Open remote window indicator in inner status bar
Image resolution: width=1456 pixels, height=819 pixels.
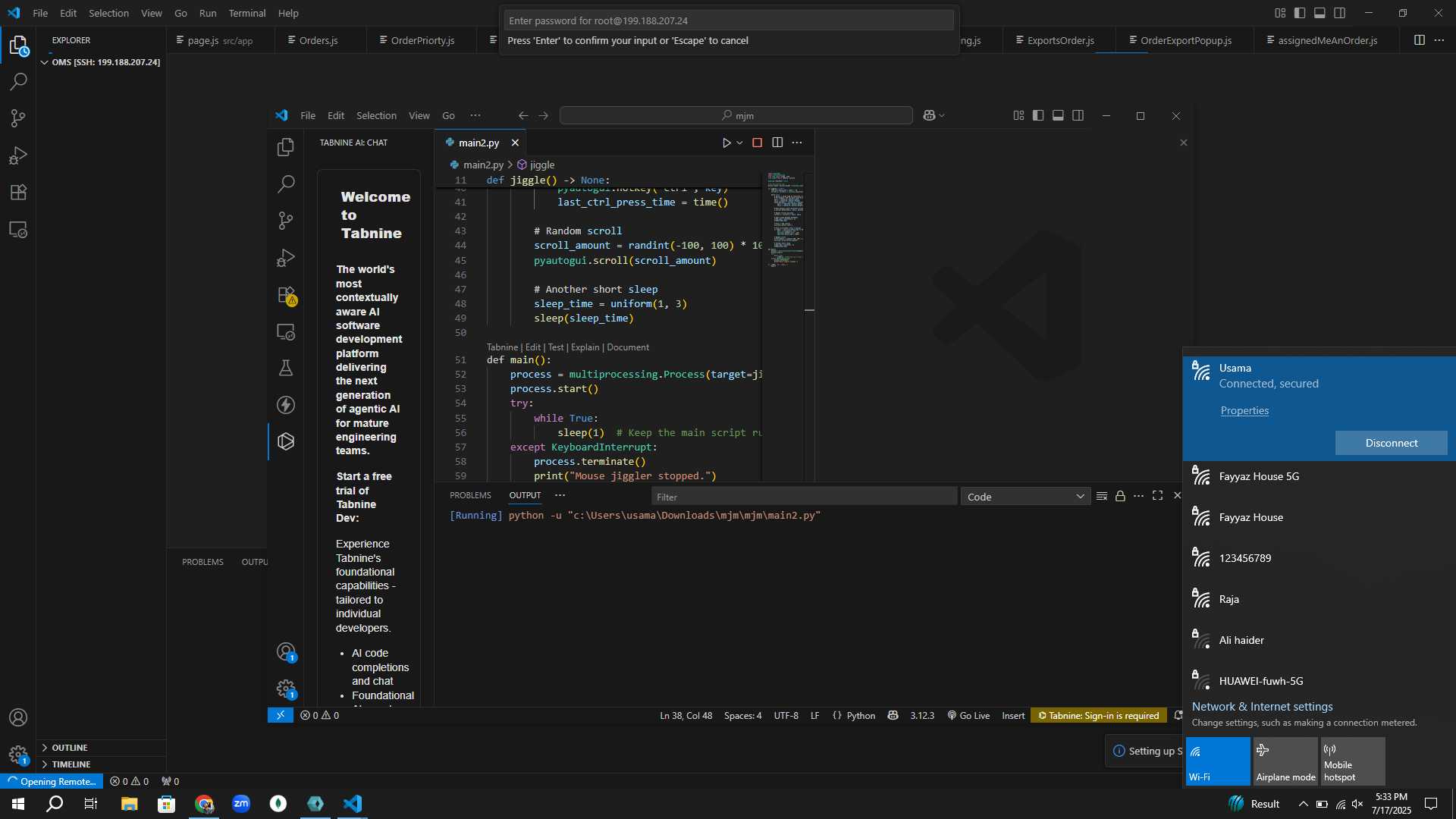coord(281,715)
